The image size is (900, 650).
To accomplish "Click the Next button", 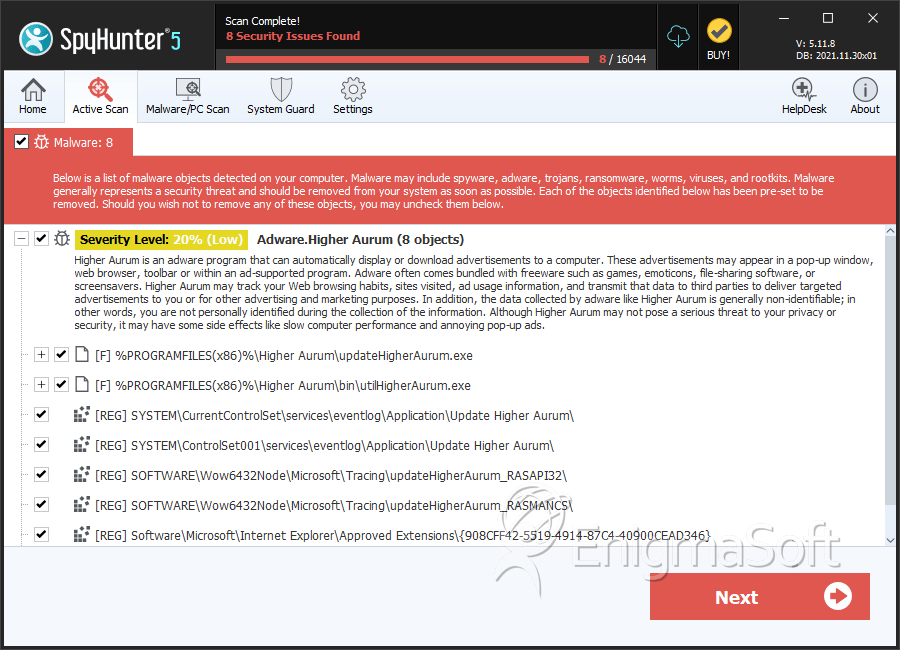I will point(759,597).
